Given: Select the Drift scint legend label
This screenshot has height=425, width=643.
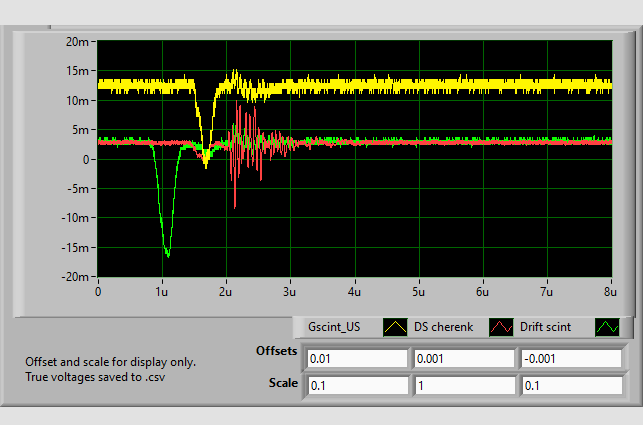Looking at the screenshot, I should coord(547,327).
